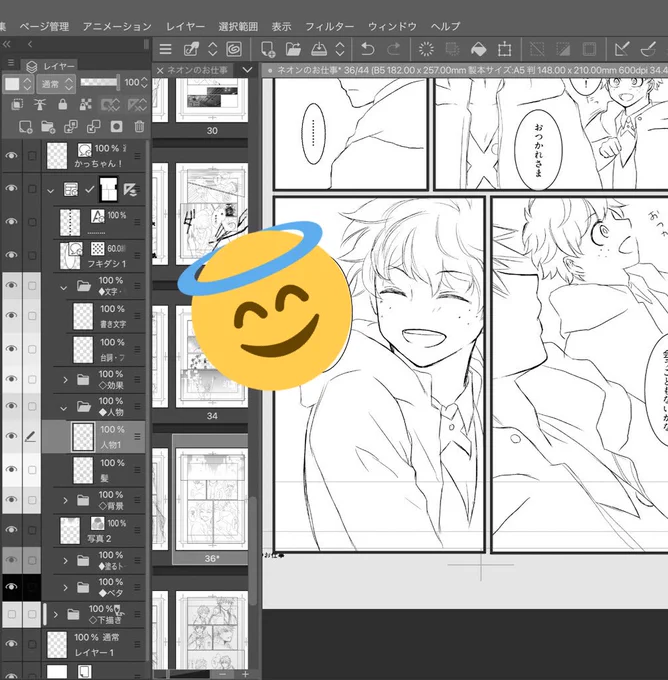Open the page tab list dropdown arrow
The height and width of the screenshot is (680, 668).
point(247,70)
